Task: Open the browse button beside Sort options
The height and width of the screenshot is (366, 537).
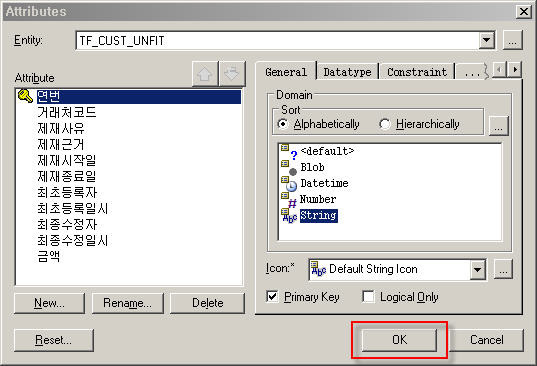Action: pyautogui.click(x=499, y=126)
